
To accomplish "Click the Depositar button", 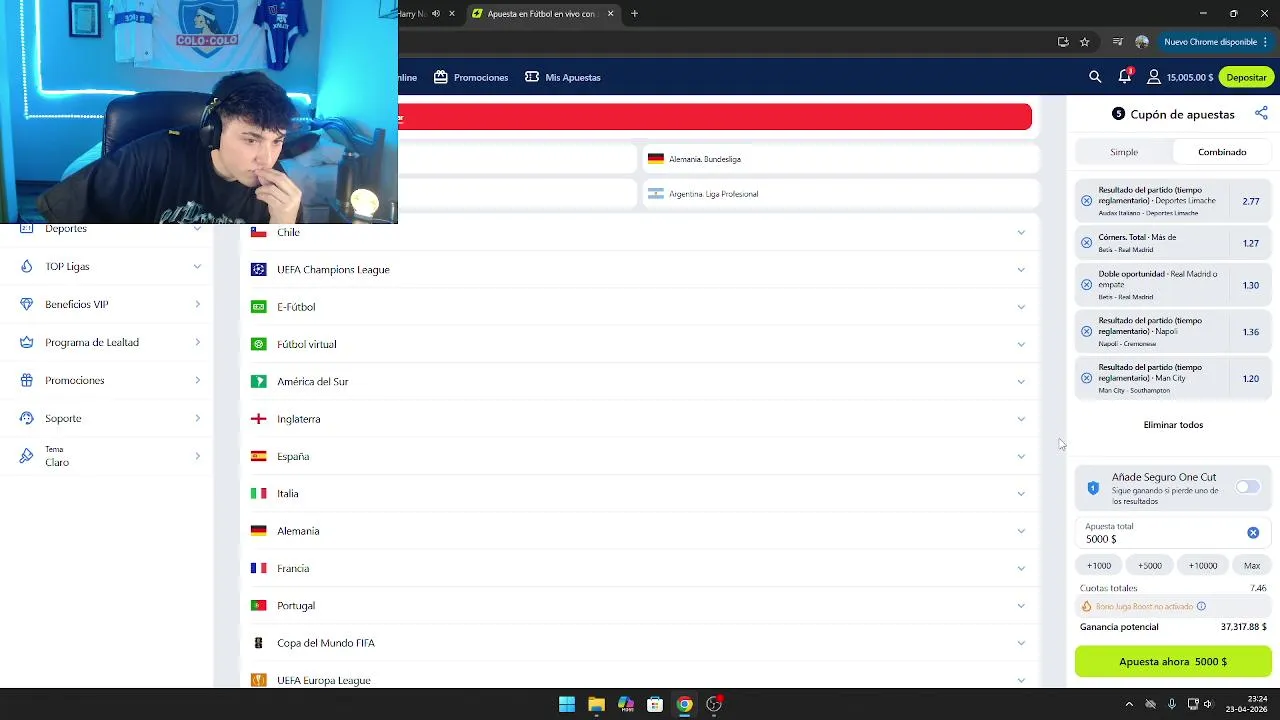I will point(1246,77).
